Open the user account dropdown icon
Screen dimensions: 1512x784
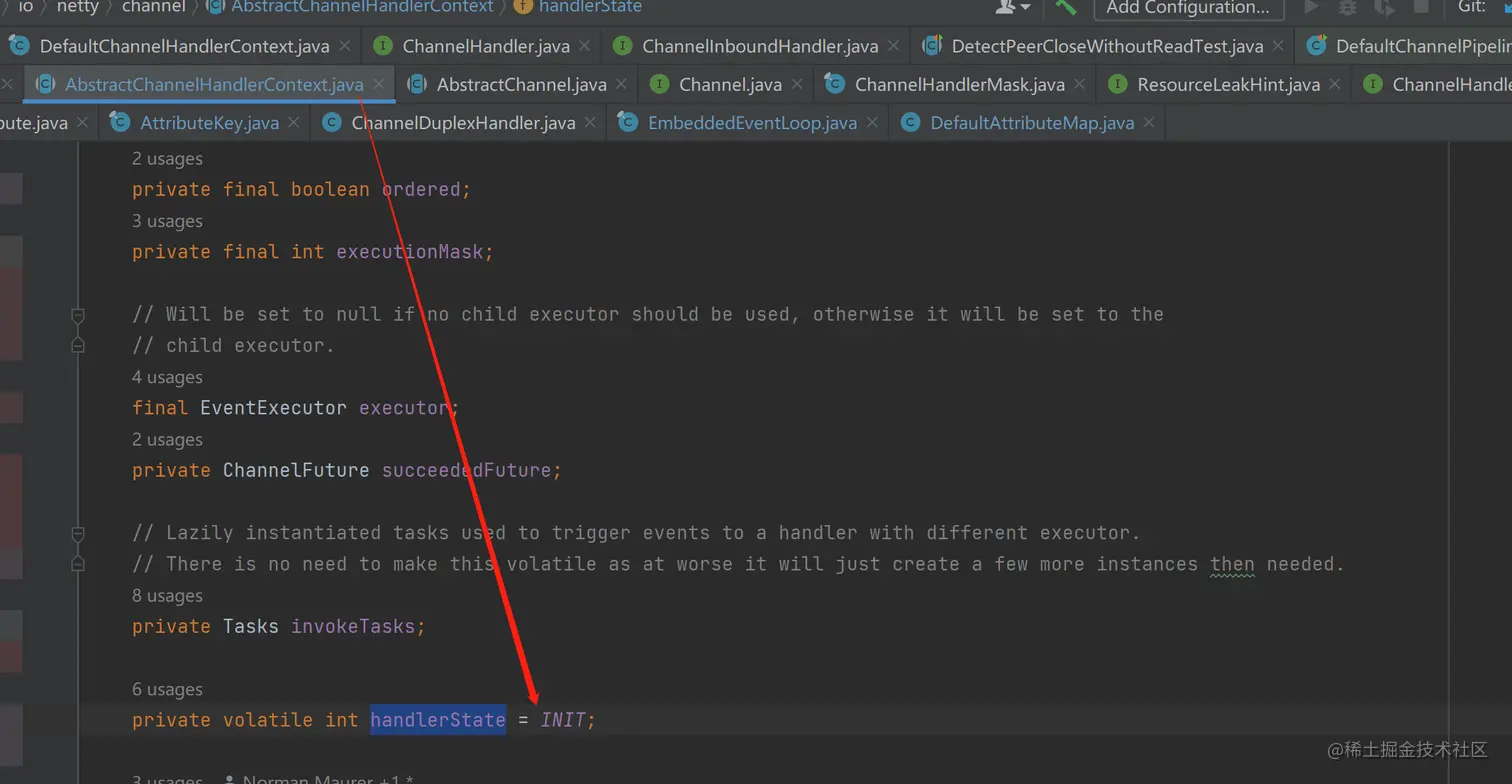click(x=1011, y=7)
